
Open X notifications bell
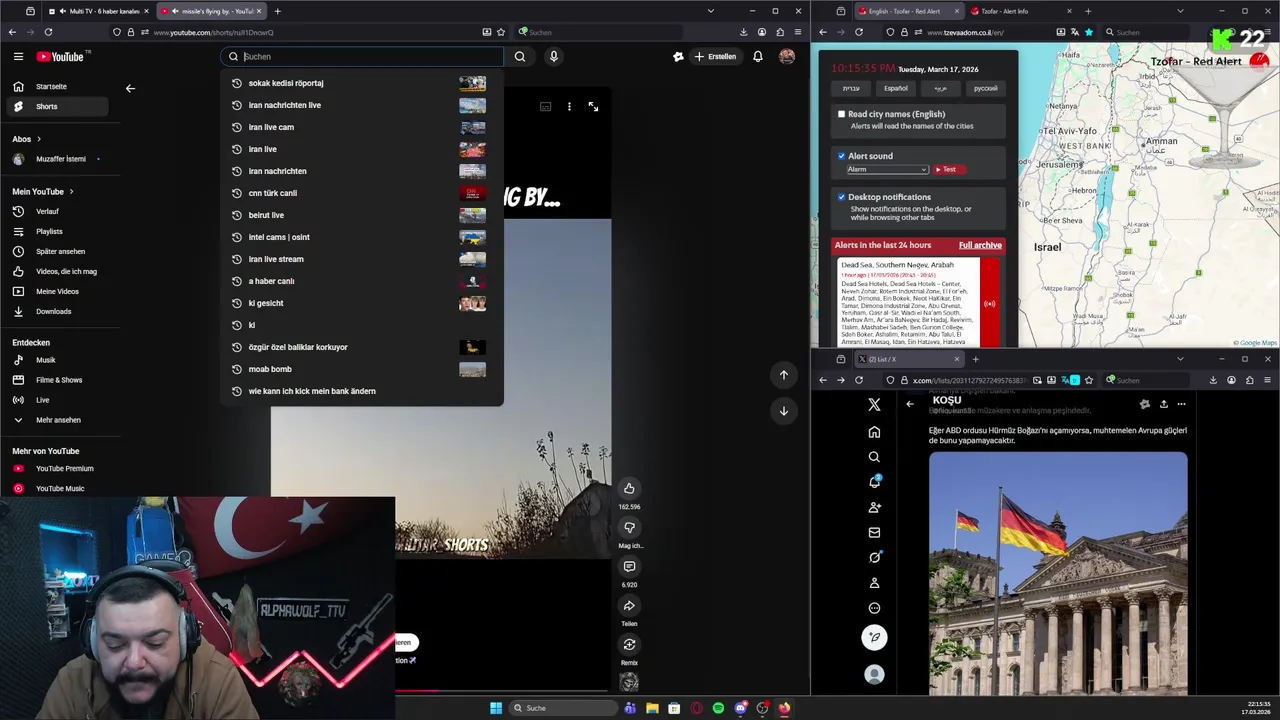(874, 482)
